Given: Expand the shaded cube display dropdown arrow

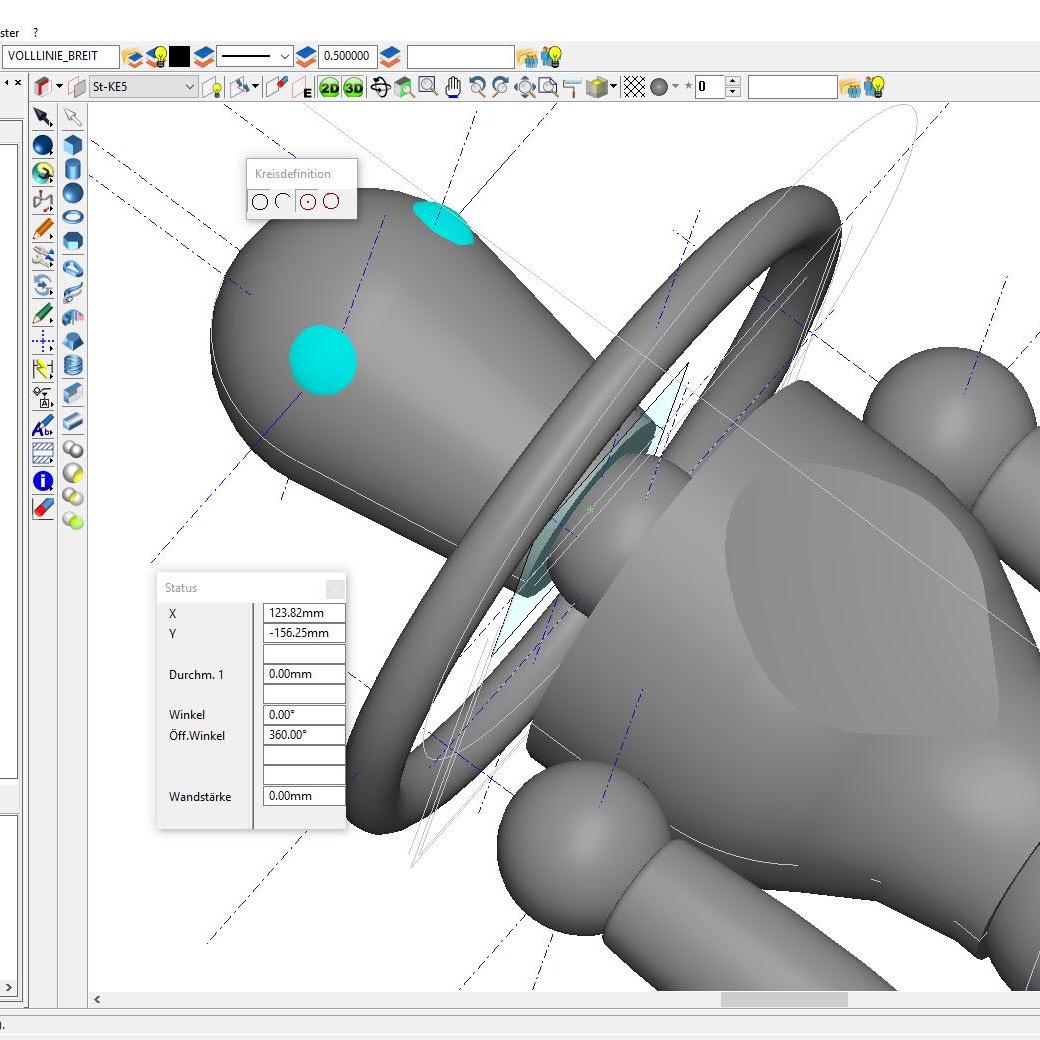Looking at the screenshot, I should coord(613,87).
